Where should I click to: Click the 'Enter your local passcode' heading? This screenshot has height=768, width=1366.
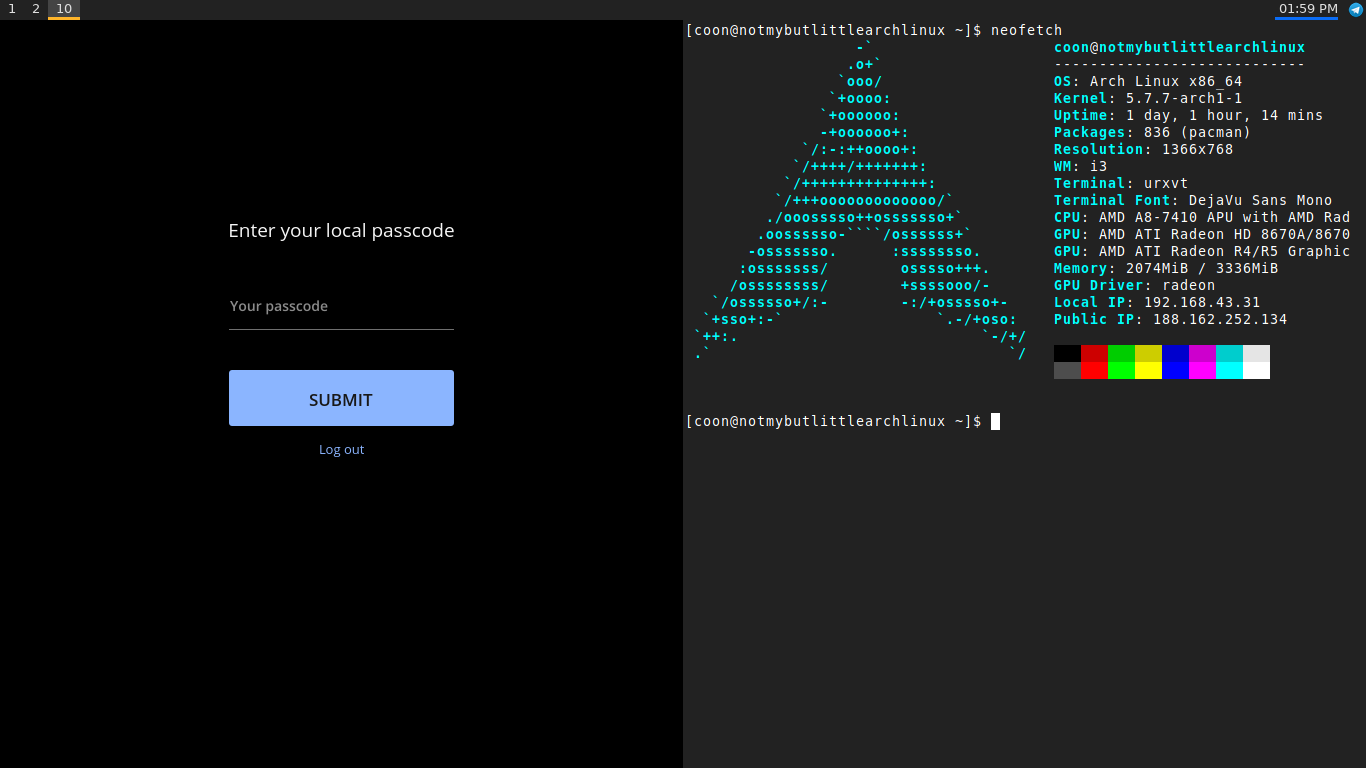click(x=341, y=231)
